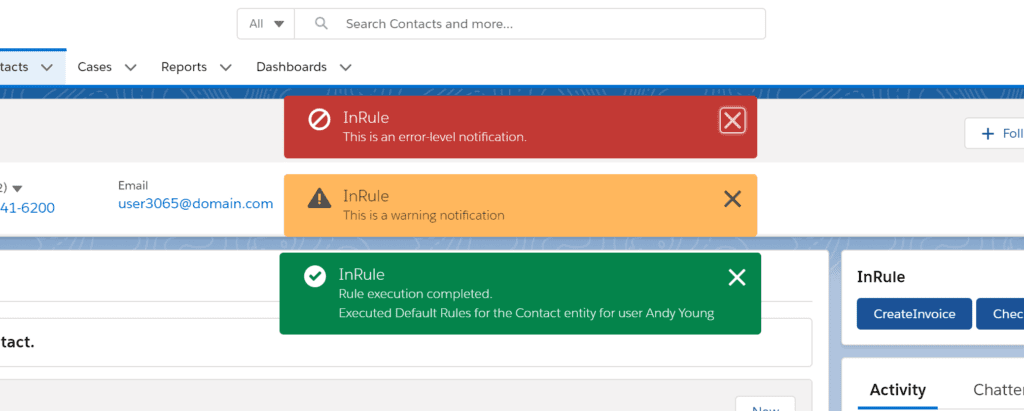
Task: Go to the Dashboards tab
Action: click(291, 67)
